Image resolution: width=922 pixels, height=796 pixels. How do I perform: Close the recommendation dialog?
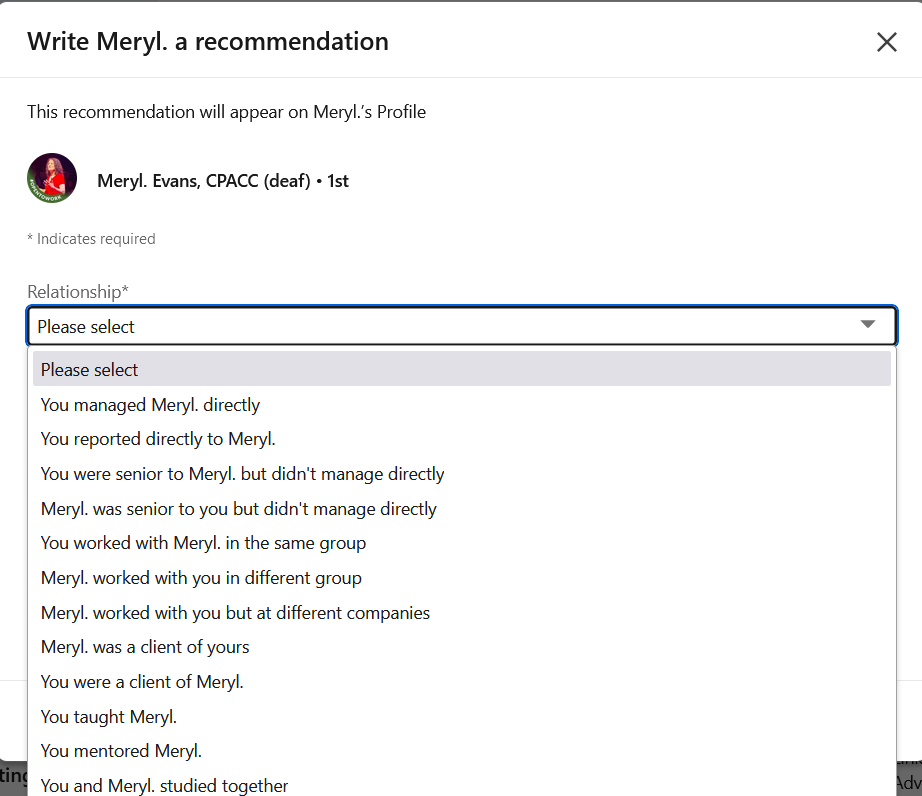(886, 42)
